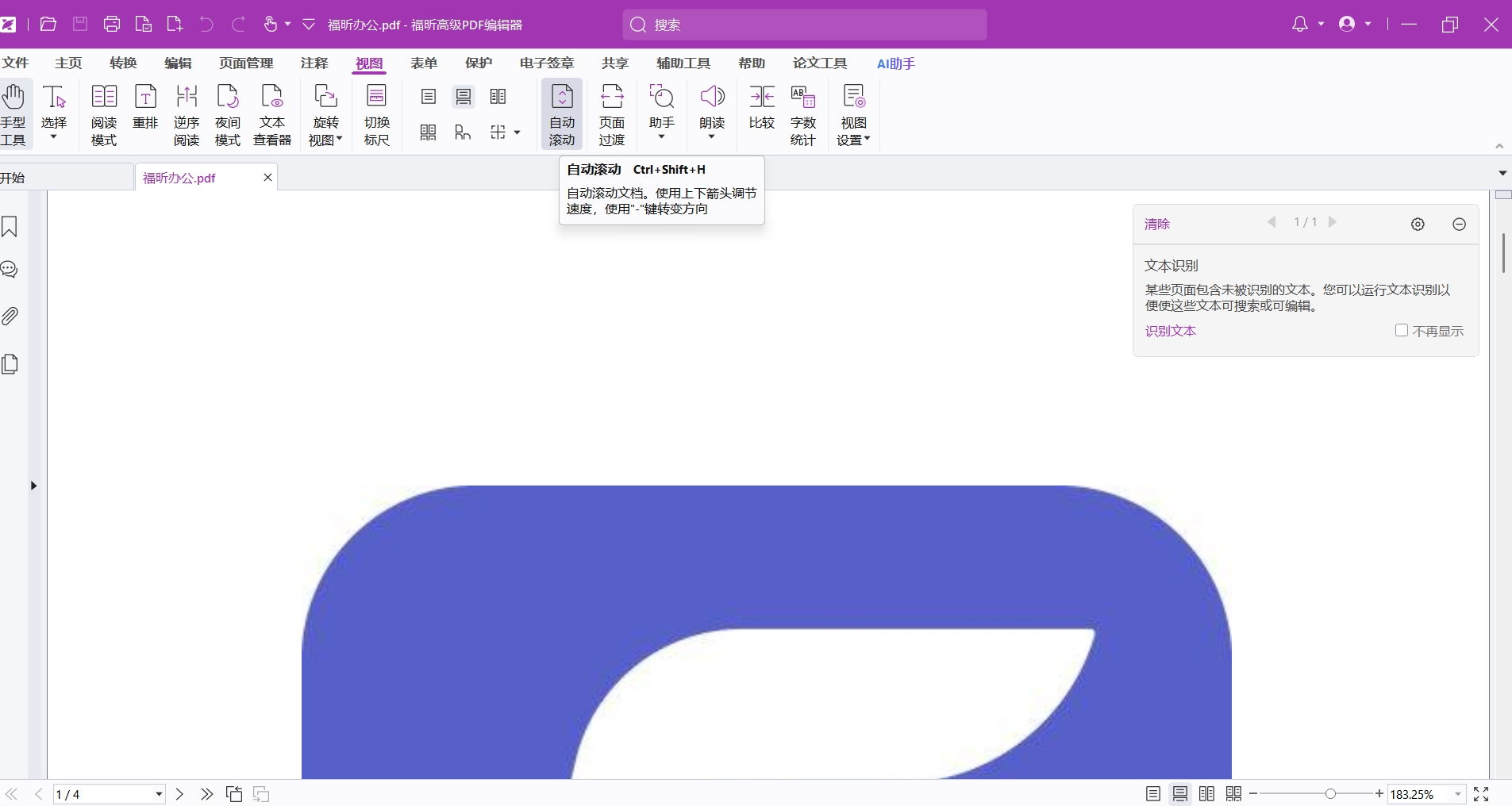Open the Pages thumbnail side panel

point(10,364)
